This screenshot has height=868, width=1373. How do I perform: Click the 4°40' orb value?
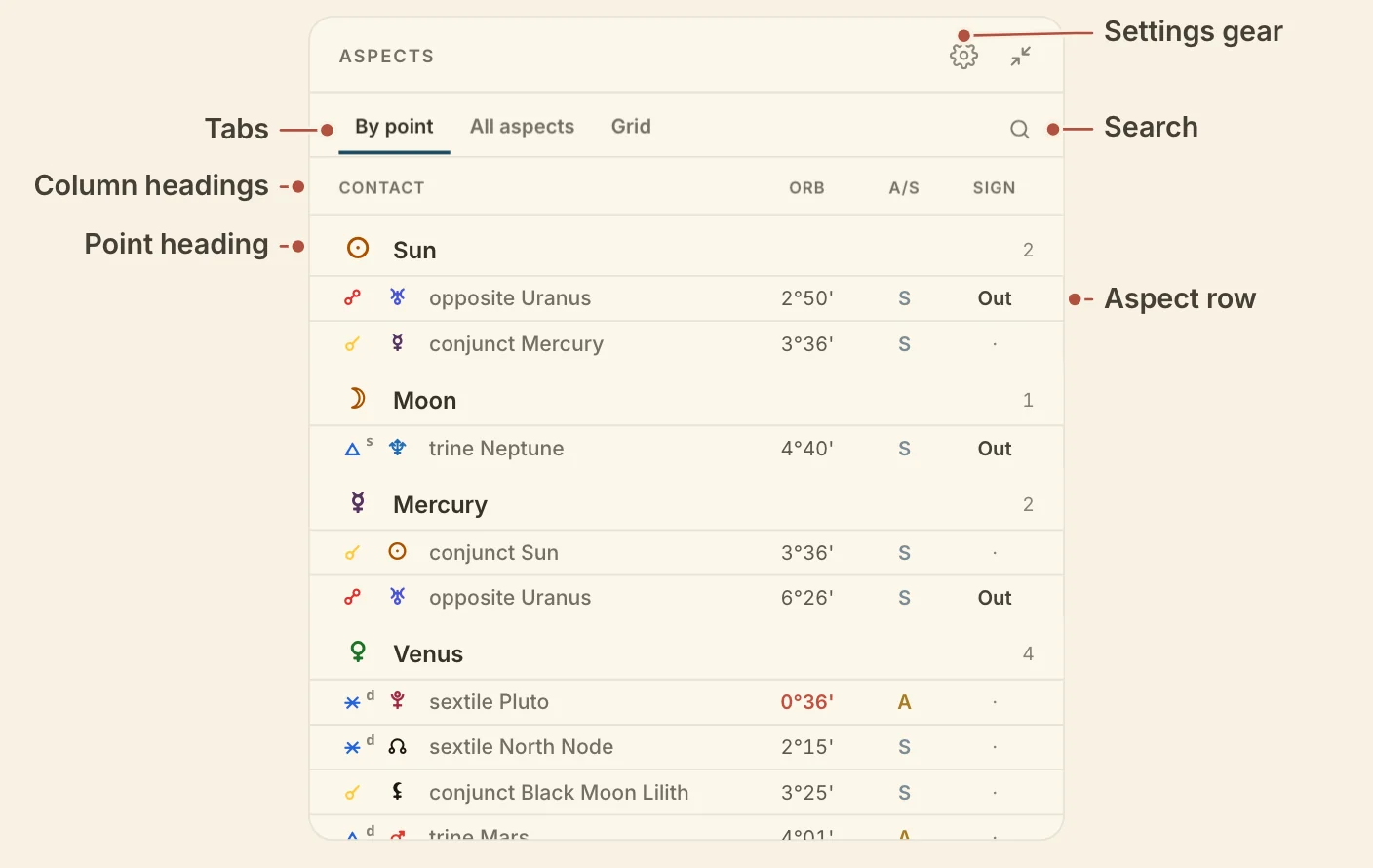[x=806, y=449]
